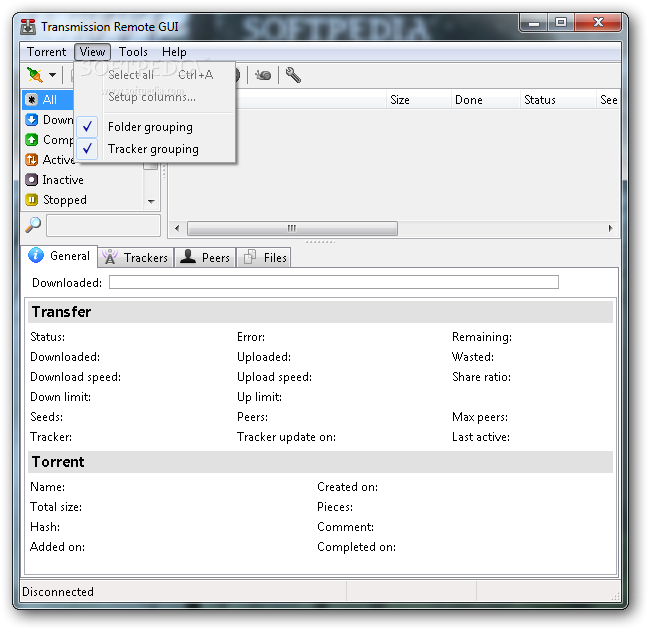The height and width of the screenshot is (630, 649).
Task: Click the Peers tab person icon
Action: tap(188, 257)
